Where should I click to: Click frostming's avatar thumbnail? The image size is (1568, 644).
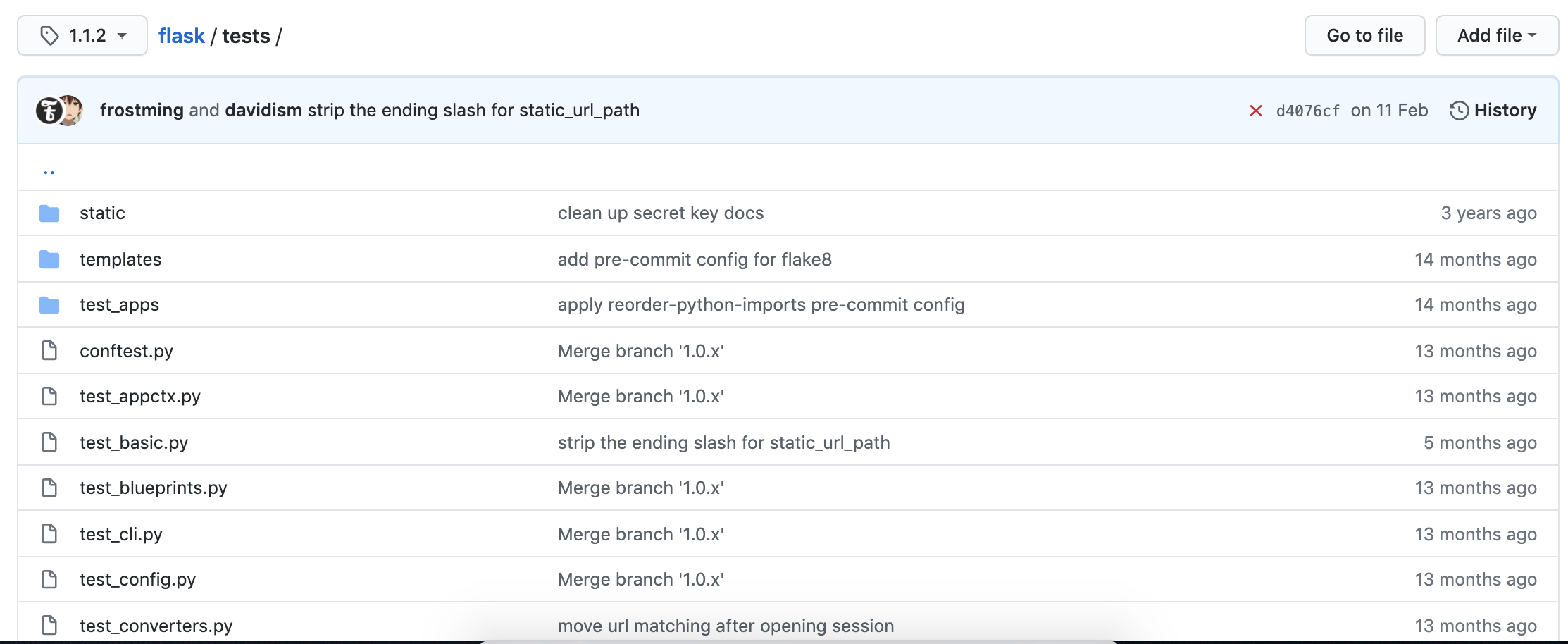(49, 110)
